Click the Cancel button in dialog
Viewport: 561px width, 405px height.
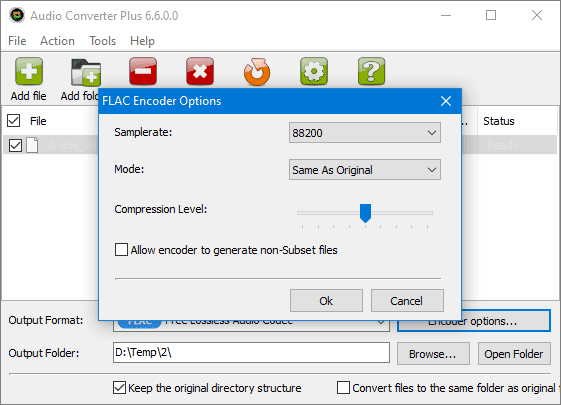click(407, 301)
